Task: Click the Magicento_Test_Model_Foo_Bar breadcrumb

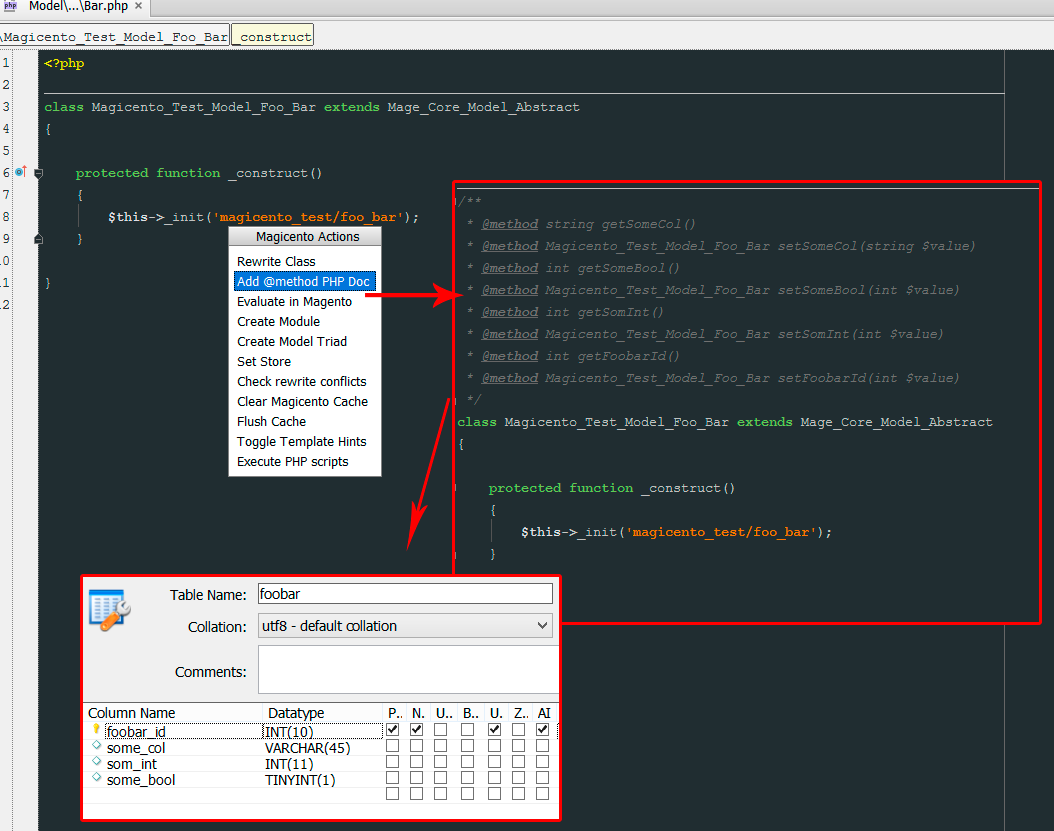Action: coord(114,36)
